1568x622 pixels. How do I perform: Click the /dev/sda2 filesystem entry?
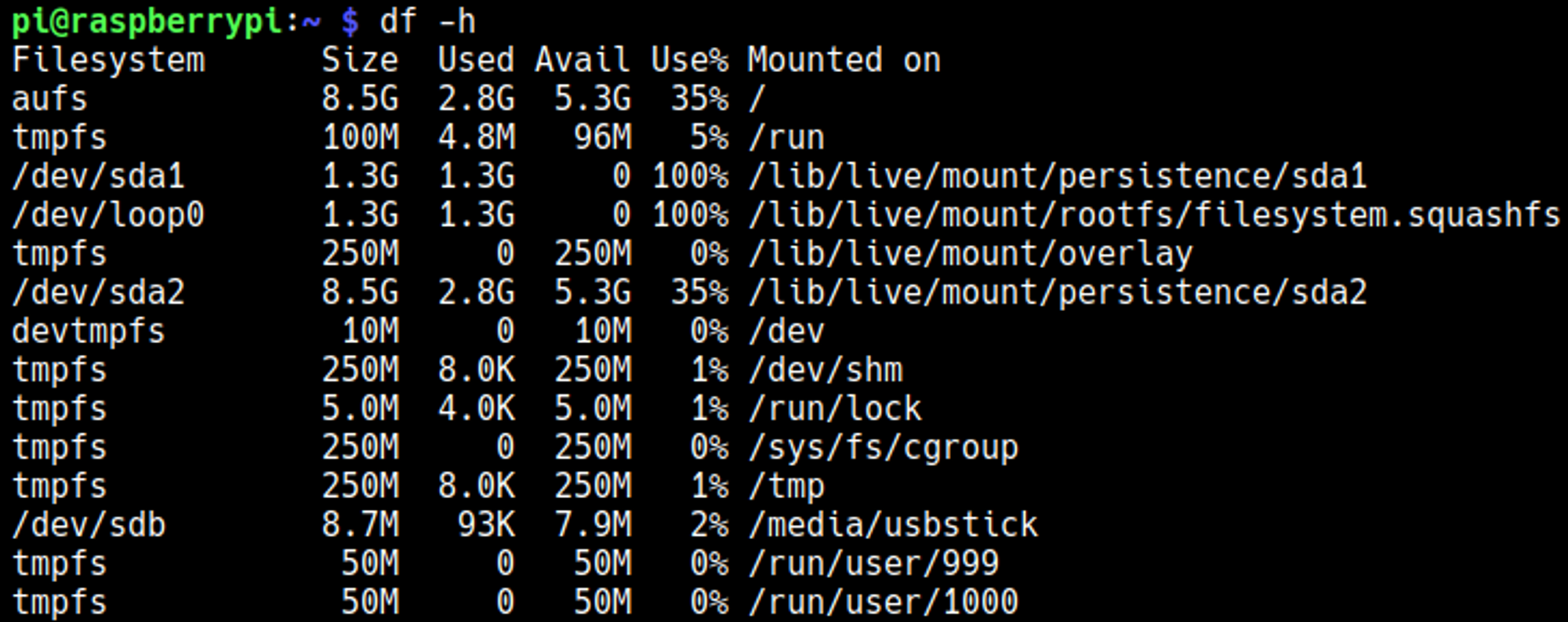point(98,293)
